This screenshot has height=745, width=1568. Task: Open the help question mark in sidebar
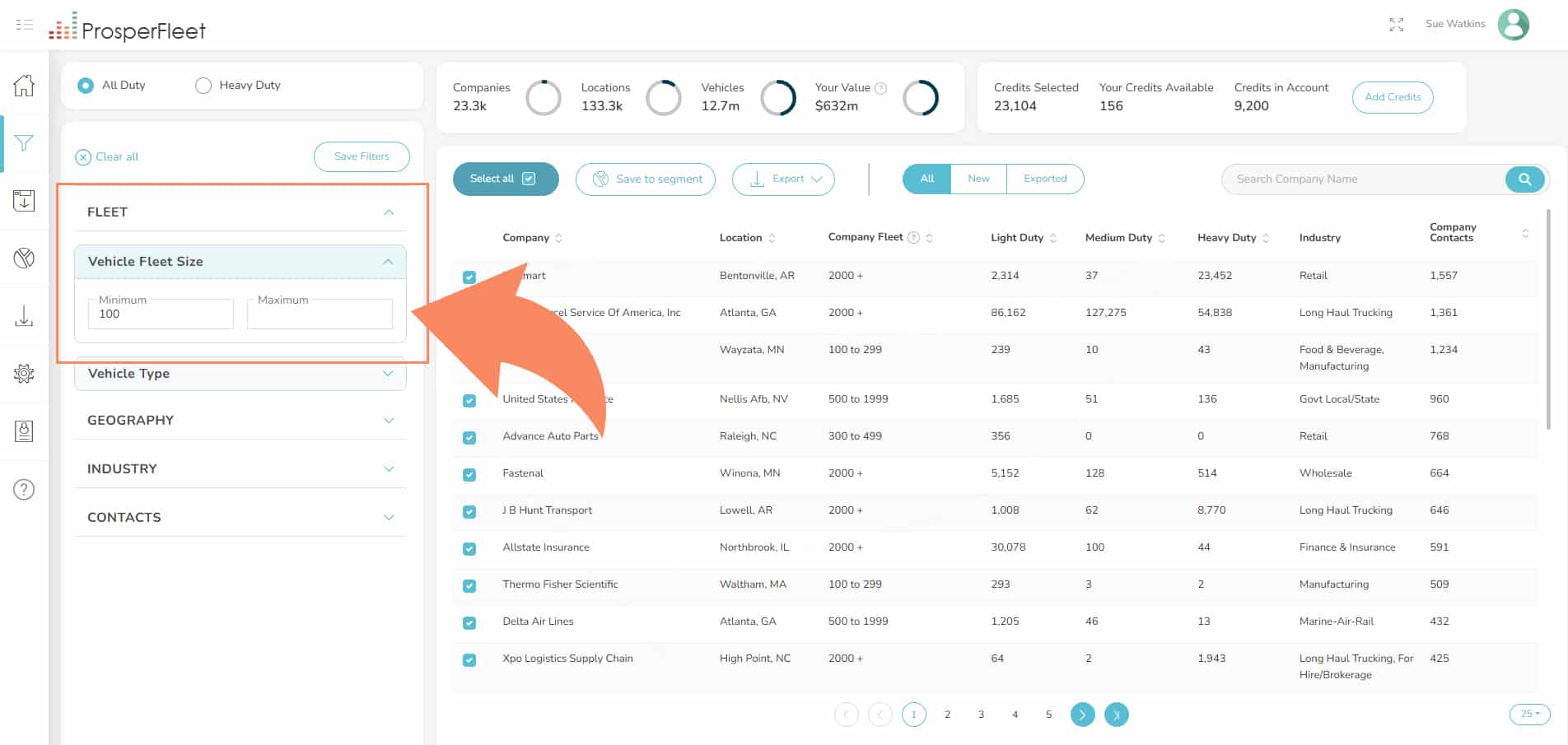[24, 490]
